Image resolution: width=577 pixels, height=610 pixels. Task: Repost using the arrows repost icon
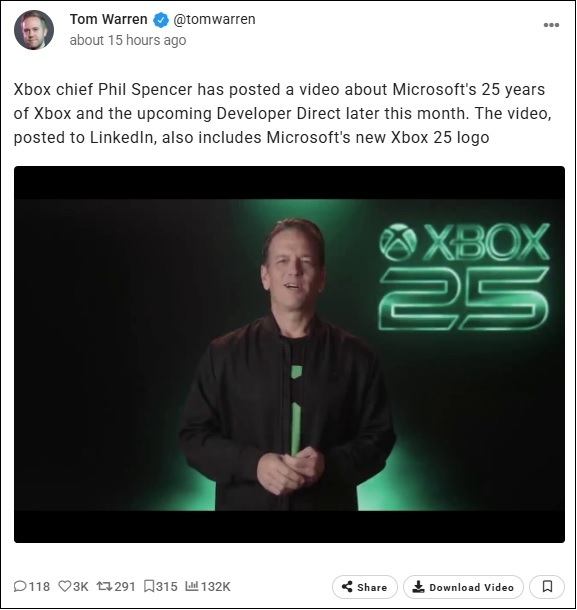(x=104, y=586)
